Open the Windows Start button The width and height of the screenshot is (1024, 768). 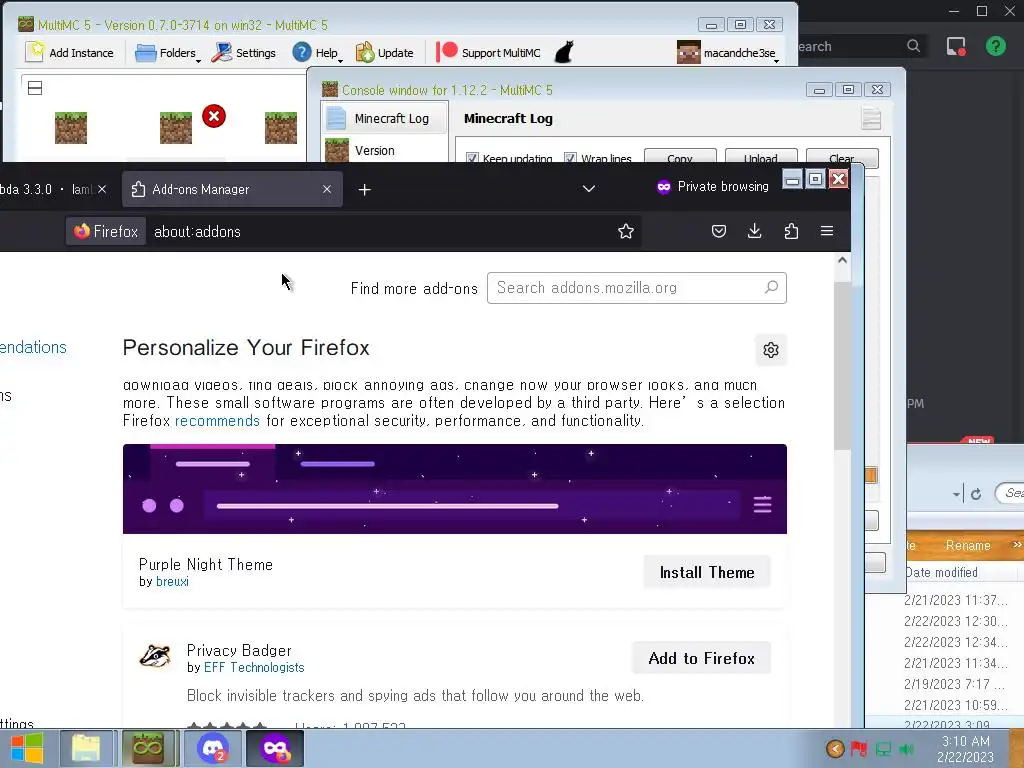pyautogui.click(x=26, y=748)
